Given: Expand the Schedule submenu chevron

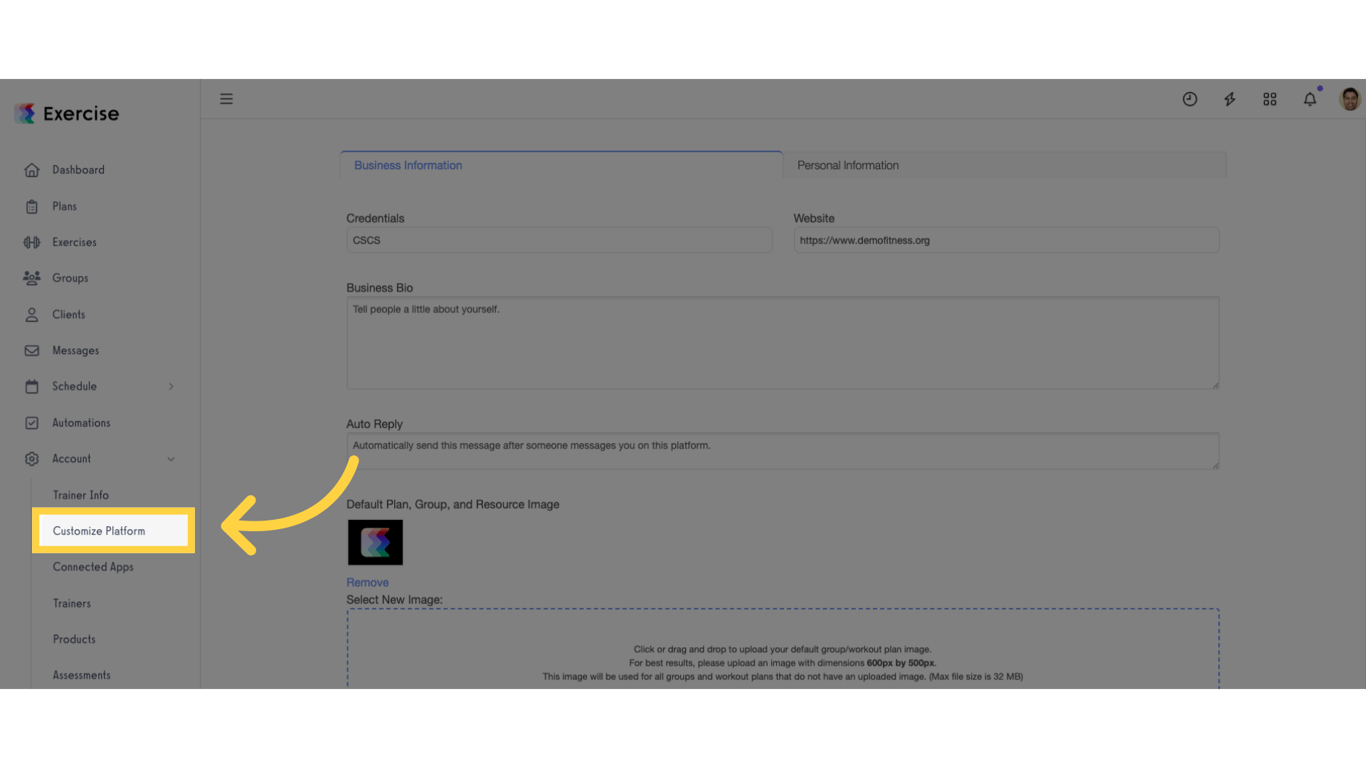Looking at the screenshot, I should 171,386.
